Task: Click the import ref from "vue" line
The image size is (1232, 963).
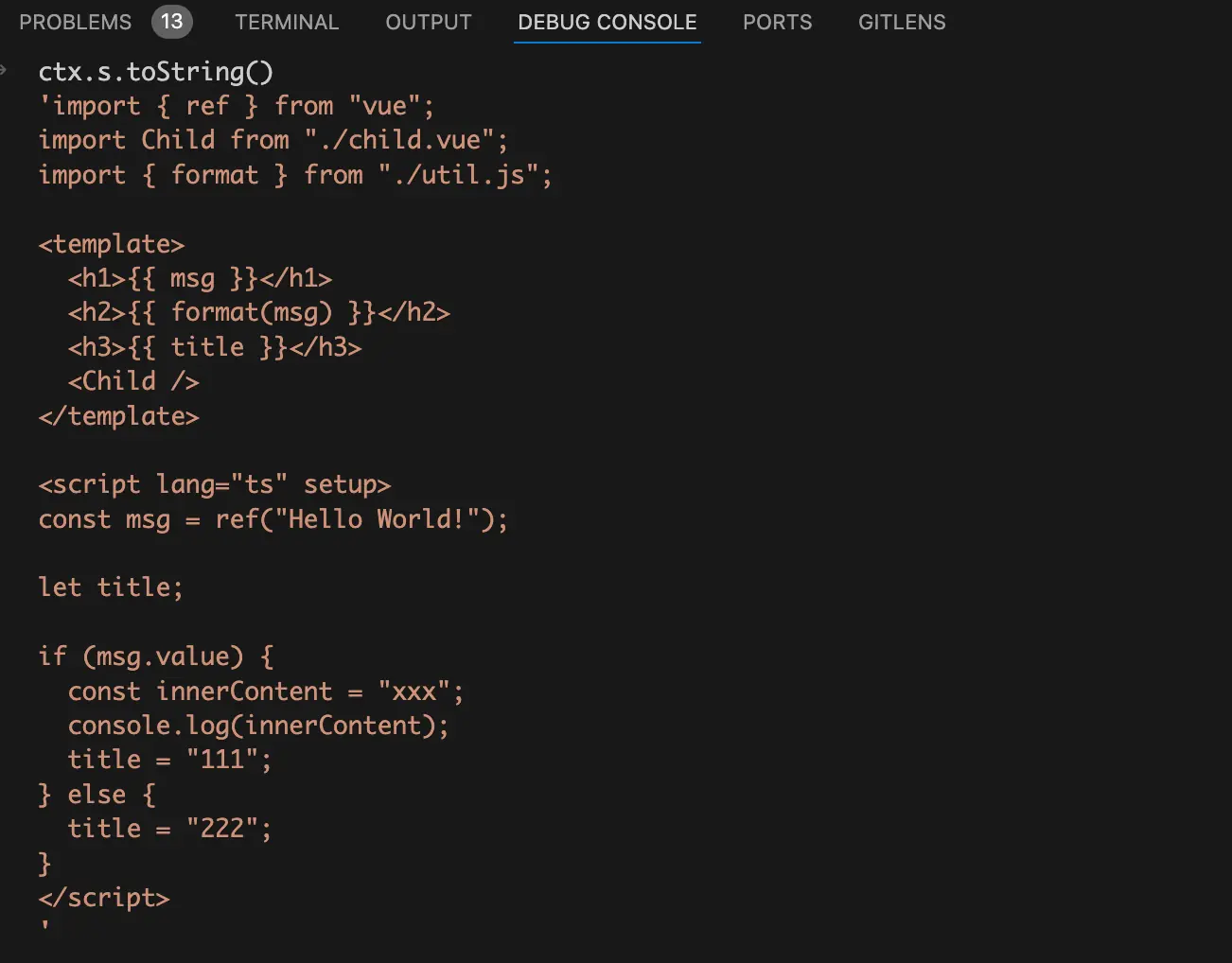Action: 237,106
